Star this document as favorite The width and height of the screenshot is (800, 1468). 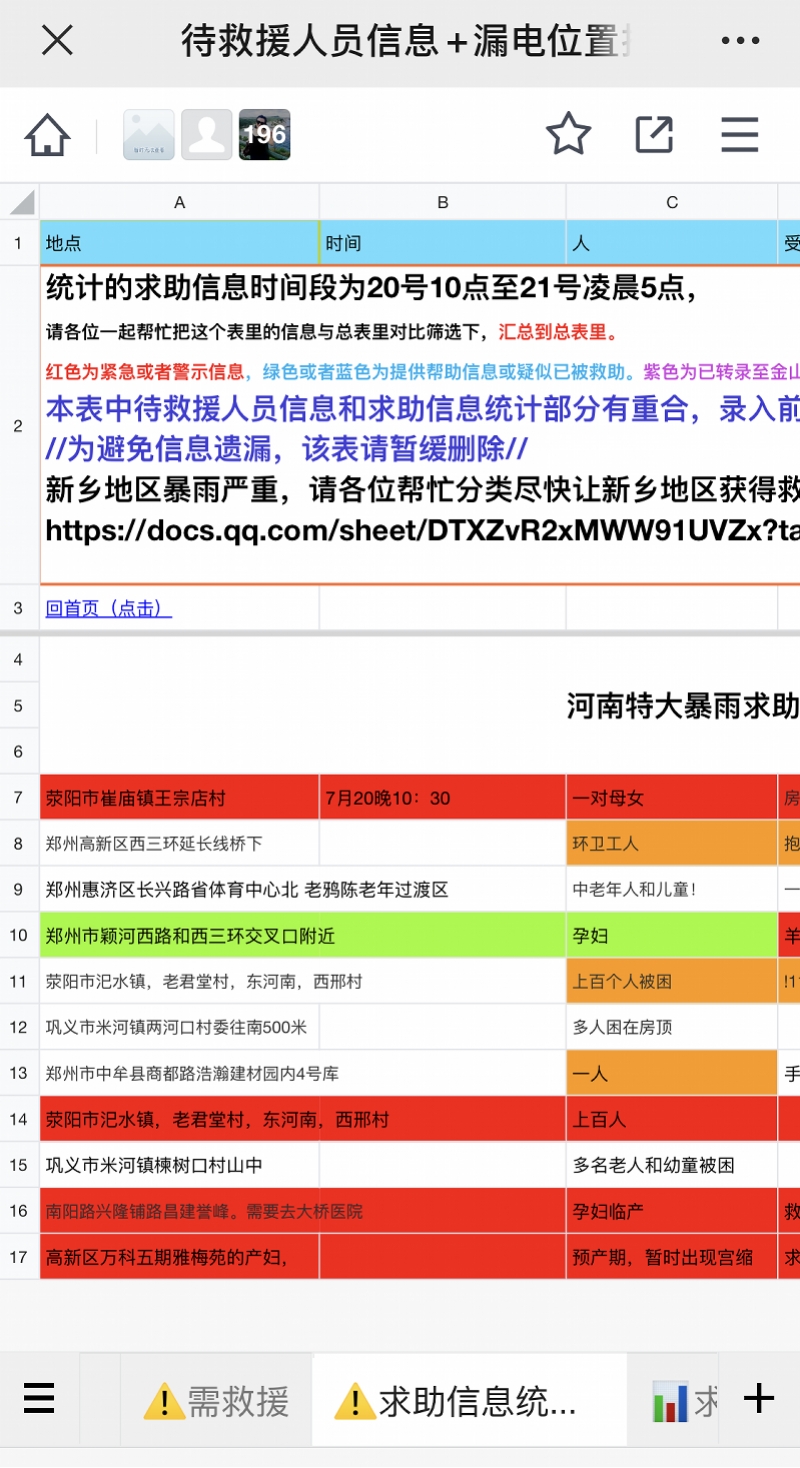click(x=568, y=133)
